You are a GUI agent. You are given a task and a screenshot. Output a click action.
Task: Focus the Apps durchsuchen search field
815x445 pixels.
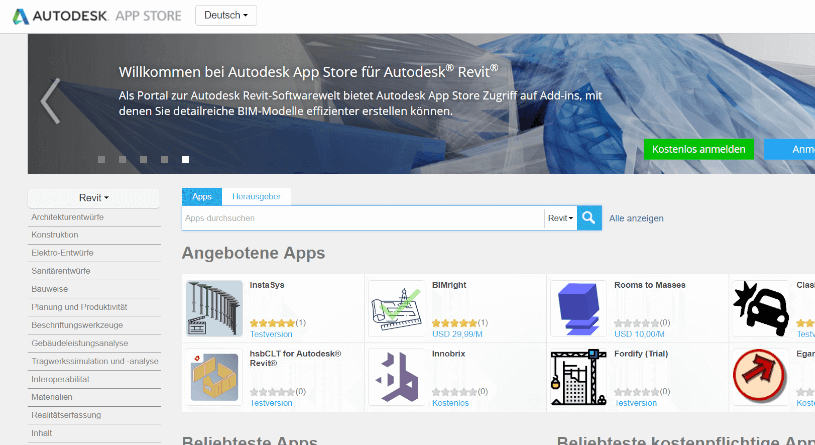click(x=363, y=218)
